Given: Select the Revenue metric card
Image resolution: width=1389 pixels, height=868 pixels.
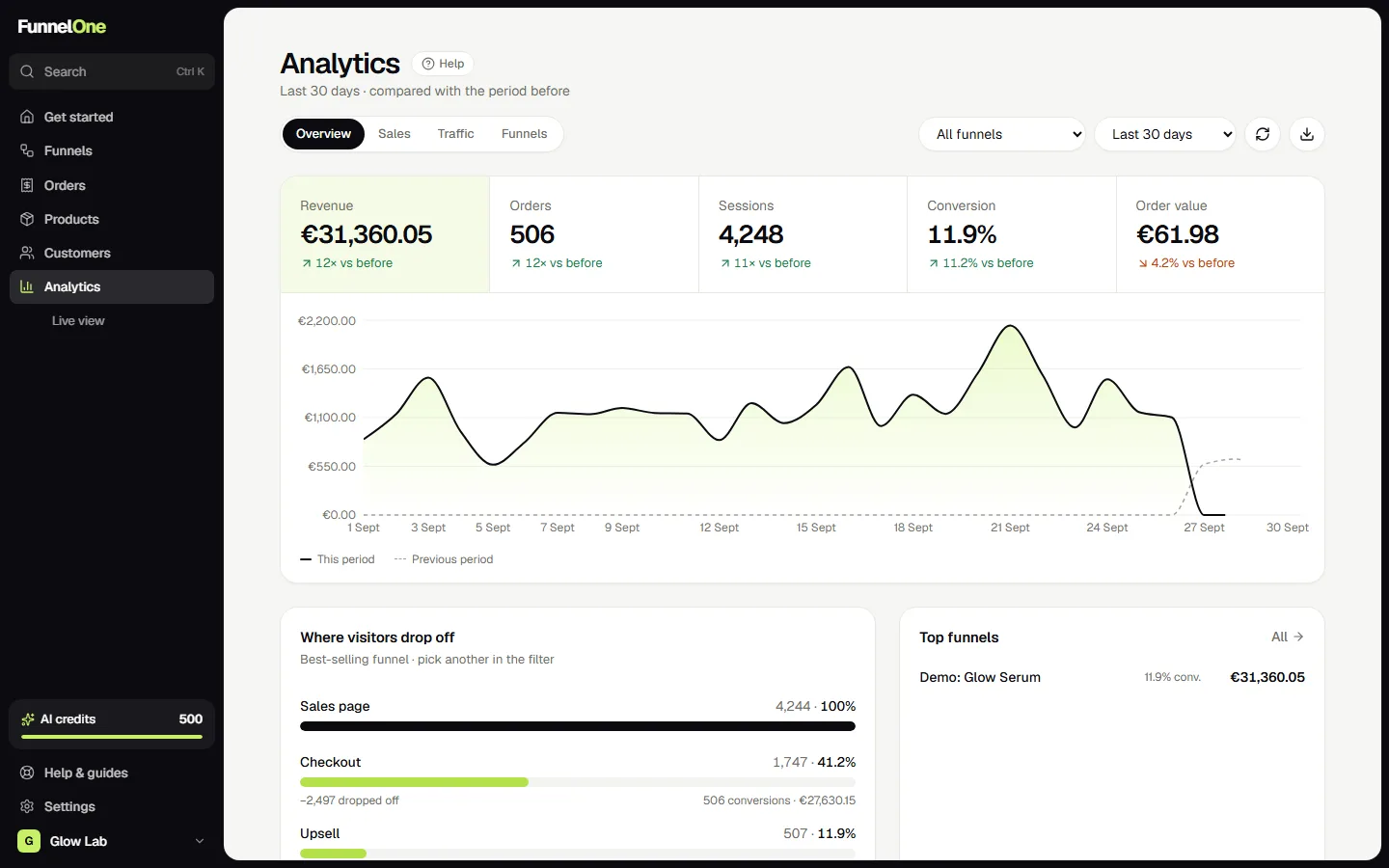Looking at the screenshot, I should [x=385, y=234].
